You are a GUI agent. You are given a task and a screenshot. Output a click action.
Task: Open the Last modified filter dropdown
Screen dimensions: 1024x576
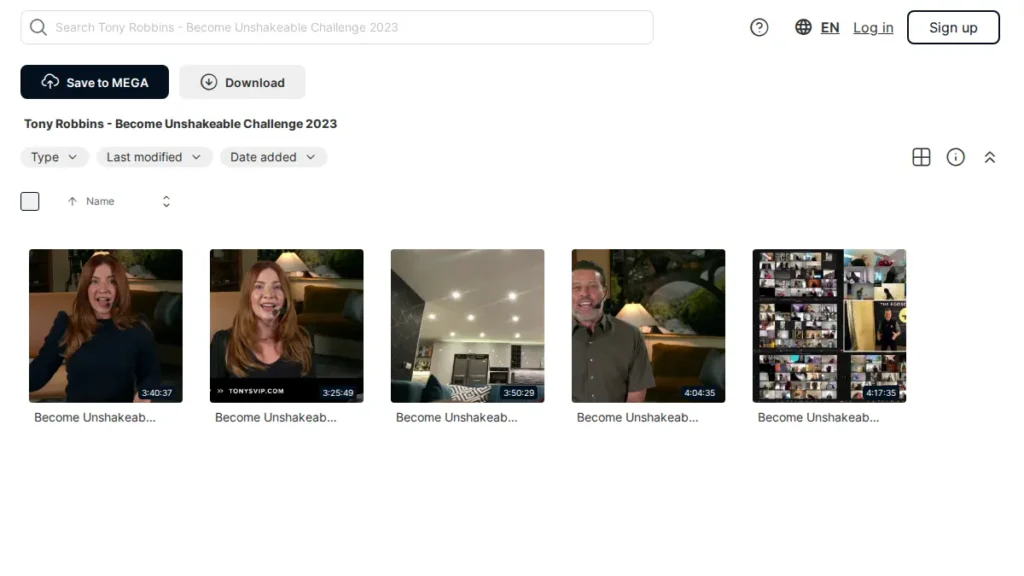click(x=154, y=157)
